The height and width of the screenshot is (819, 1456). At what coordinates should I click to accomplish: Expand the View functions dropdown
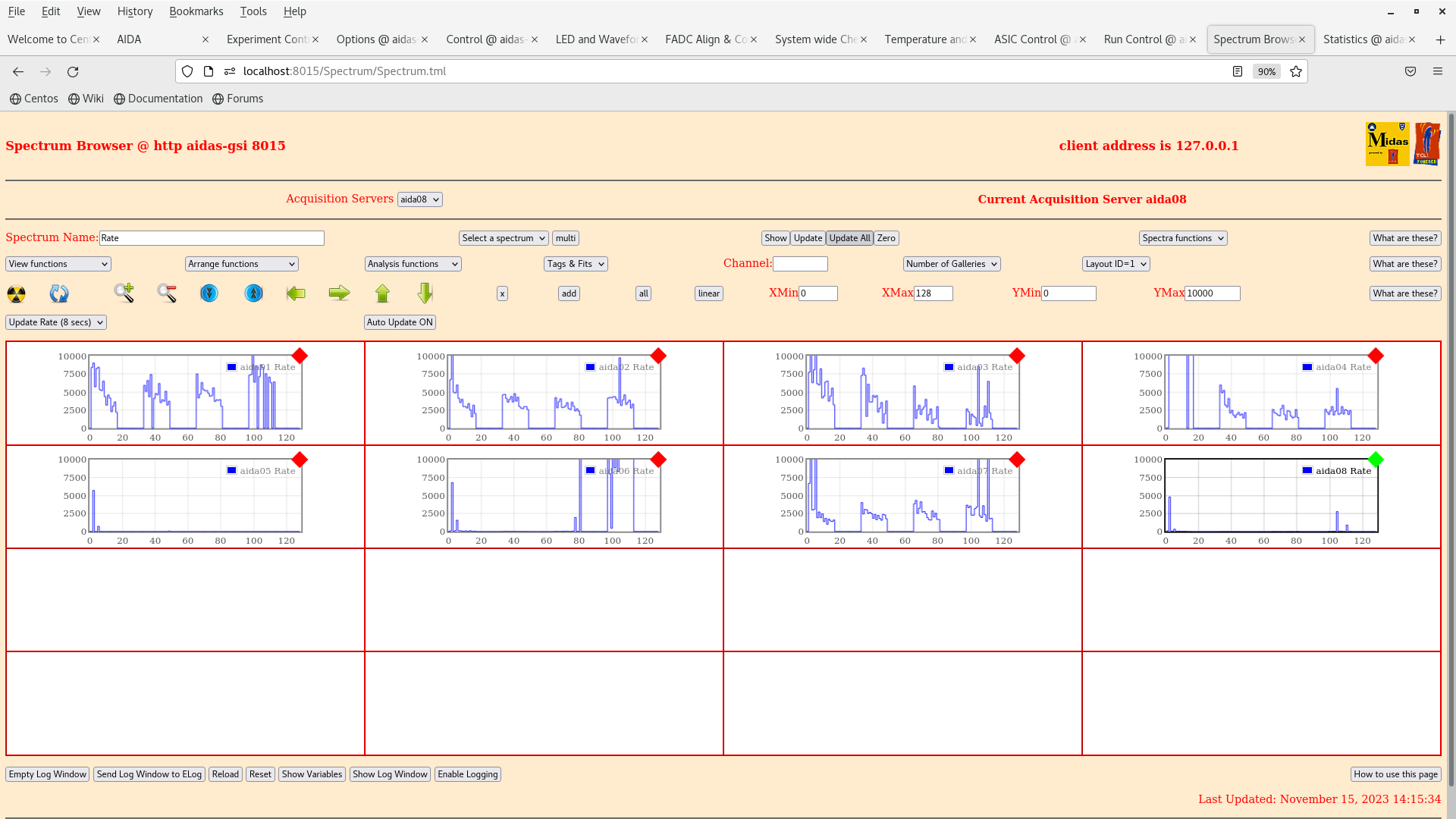click(x=58, y=264)
